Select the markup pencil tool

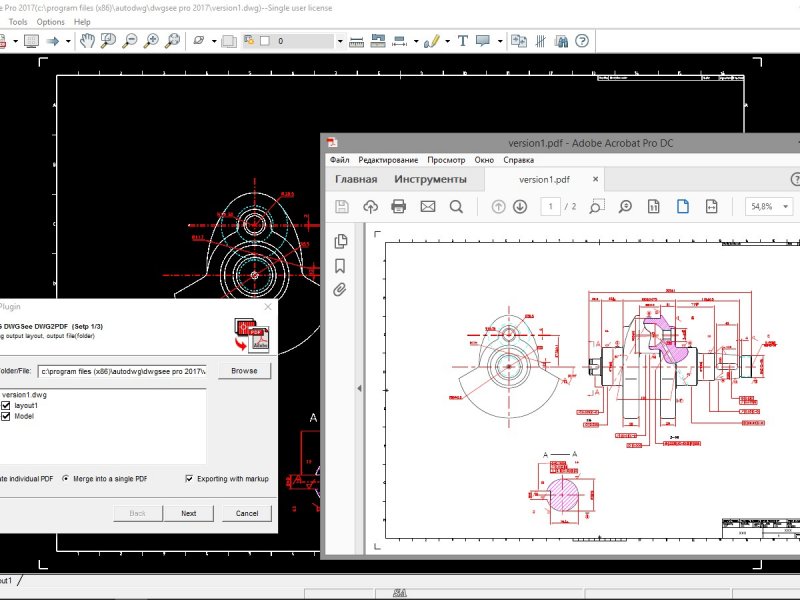[432, 41]
